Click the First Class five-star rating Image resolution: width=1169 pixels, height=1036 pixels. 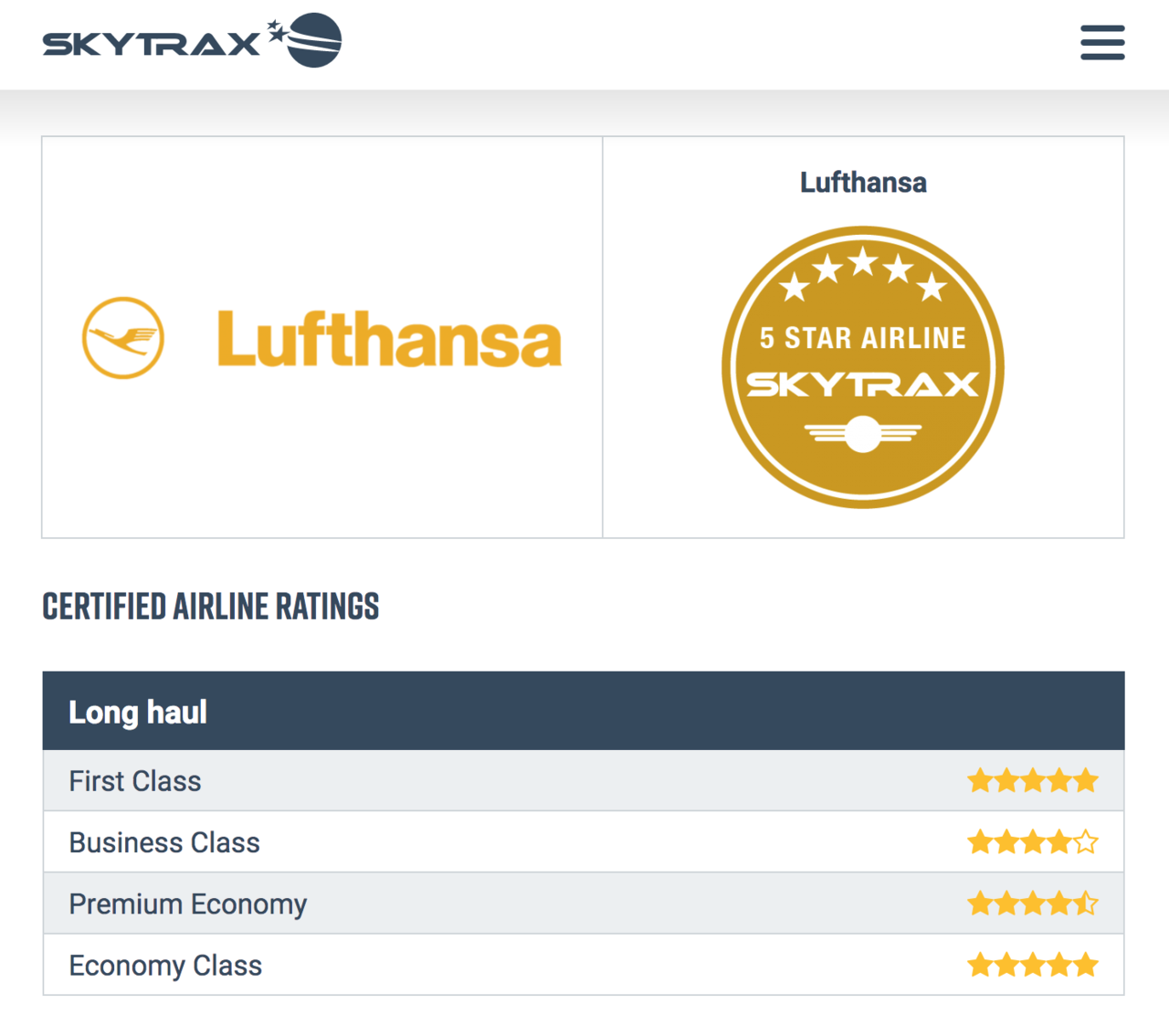[x=1033, y=781]
